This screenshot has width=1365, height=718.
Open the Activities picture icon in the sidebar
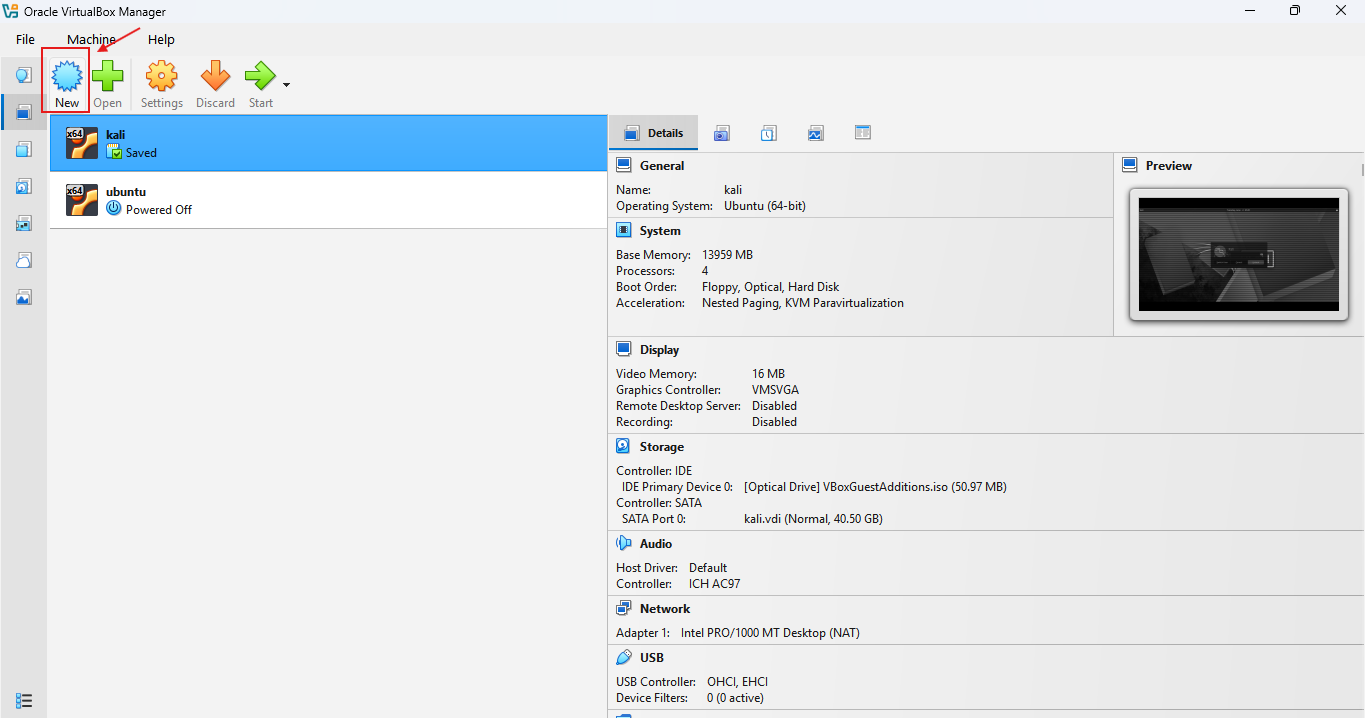click(x=23, y=297)
